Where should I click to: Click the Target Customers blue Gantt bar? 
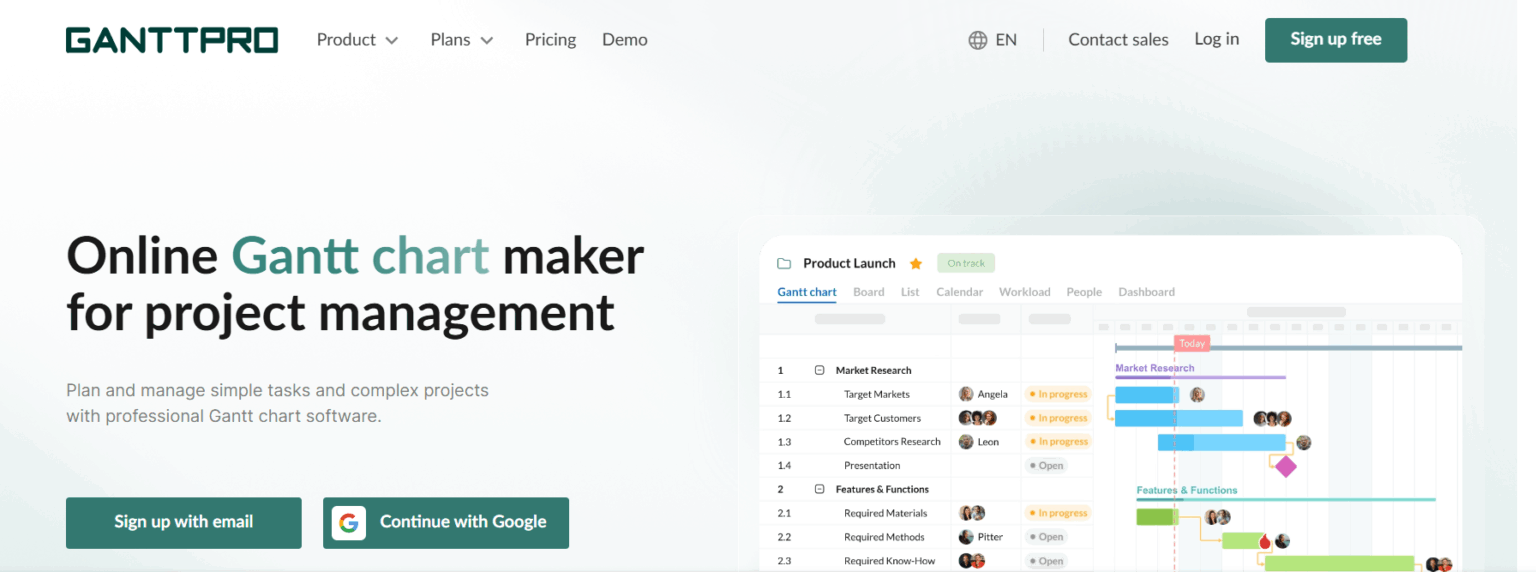[1179, 419]
